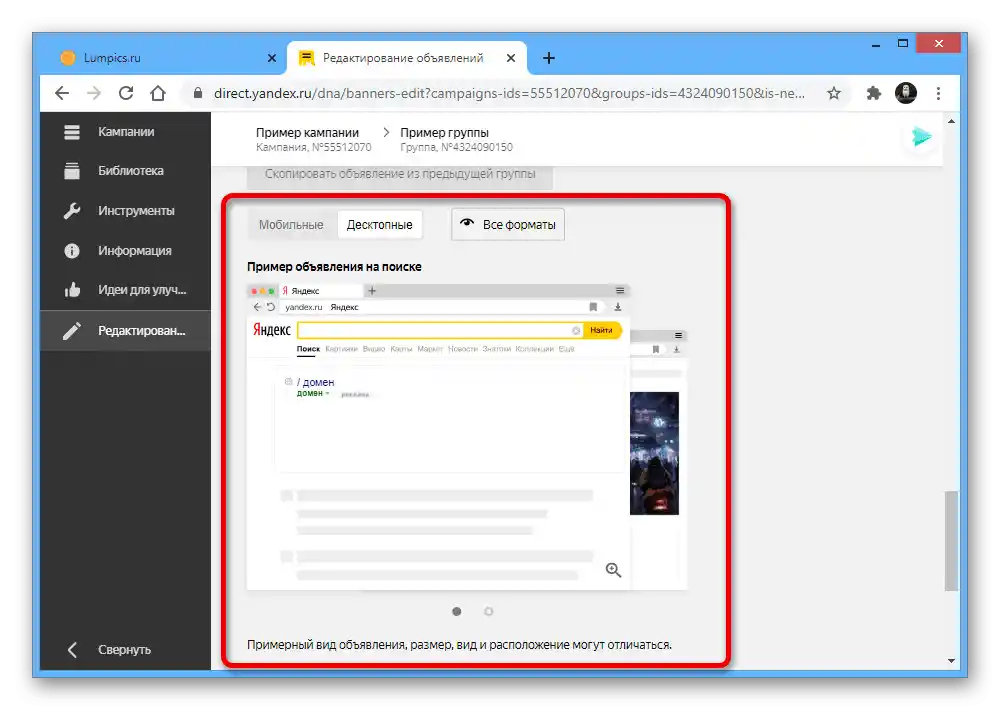Click the Библиотека archive icon
The image size is (1000, 710).
coord(71,171)
